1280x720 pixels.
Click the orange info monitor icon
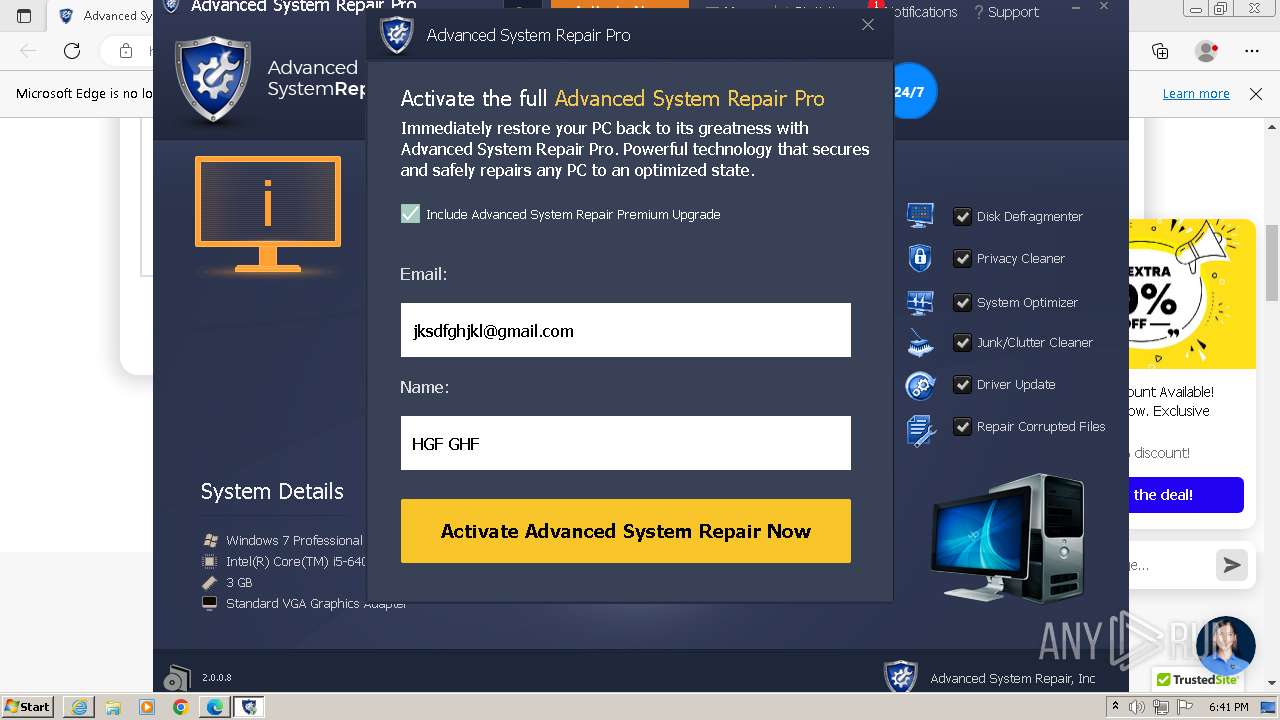pyautogui.click(x=268, y=214)
